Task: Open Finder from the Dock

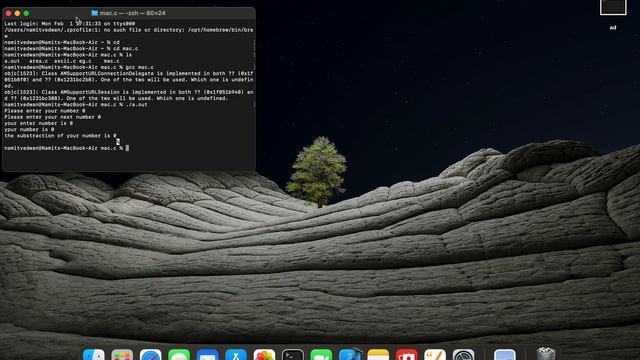Action: [93, 355]
